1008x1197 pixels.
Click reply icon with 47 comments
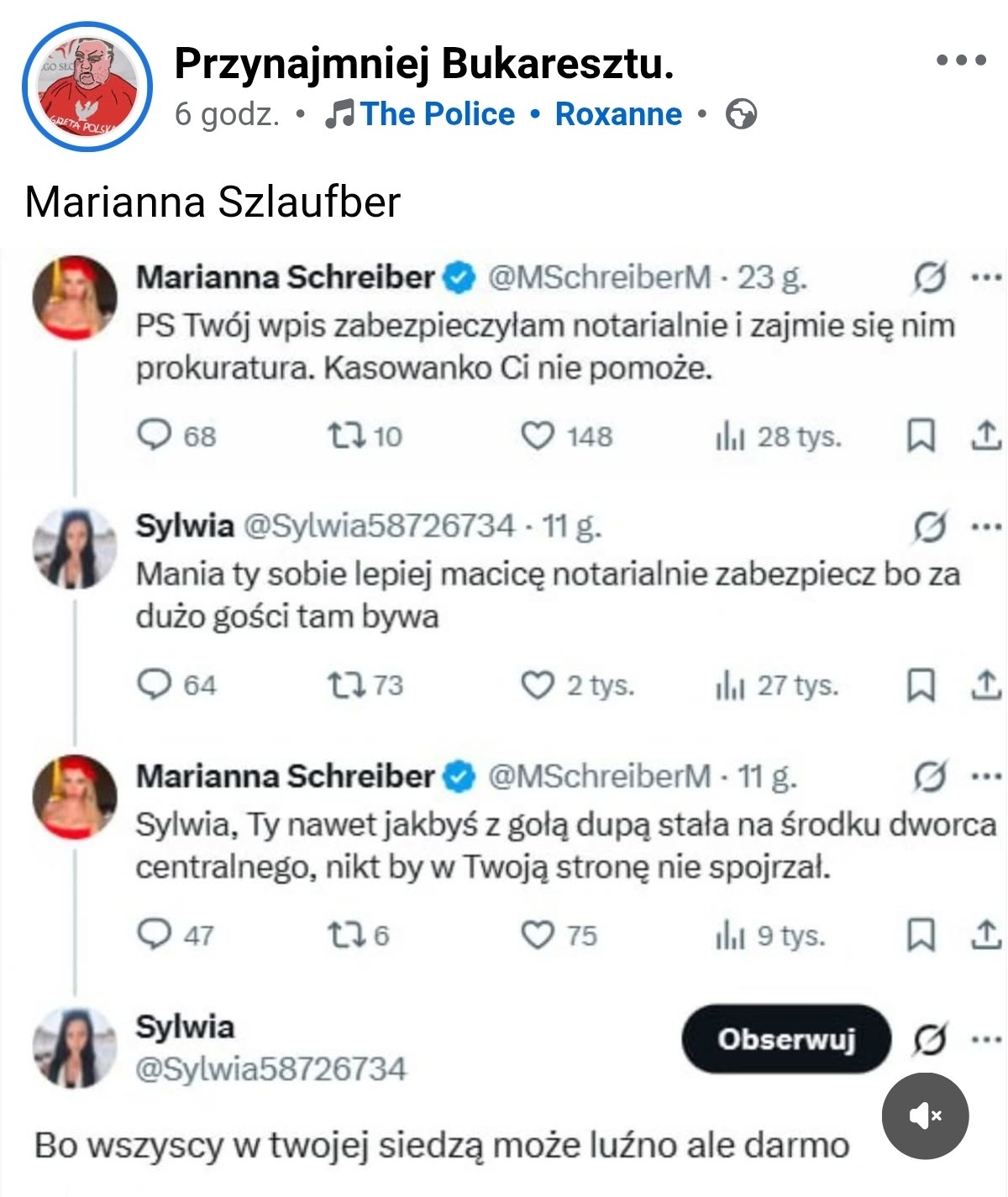click(x=154, y=934)
